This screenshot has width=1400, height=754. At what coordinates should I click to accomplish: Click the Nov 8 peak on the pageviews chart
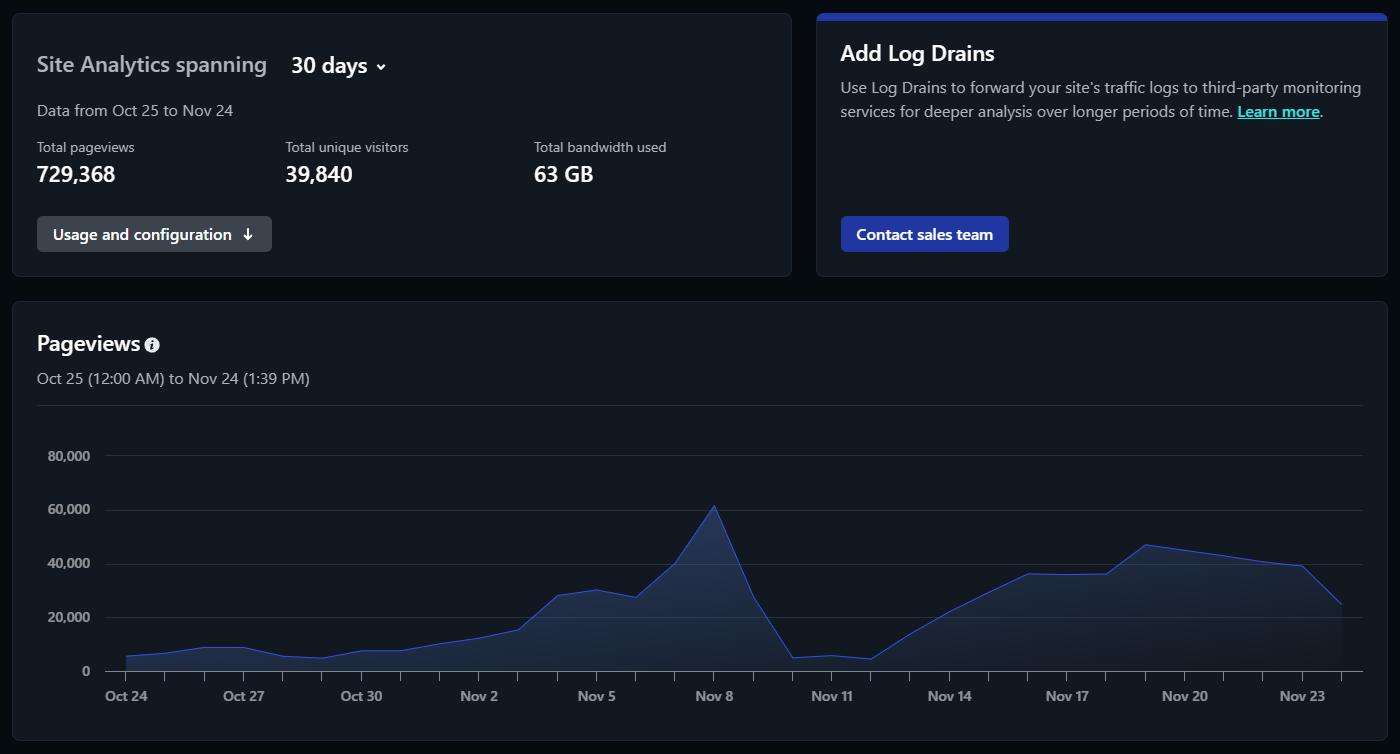point(714,506)
